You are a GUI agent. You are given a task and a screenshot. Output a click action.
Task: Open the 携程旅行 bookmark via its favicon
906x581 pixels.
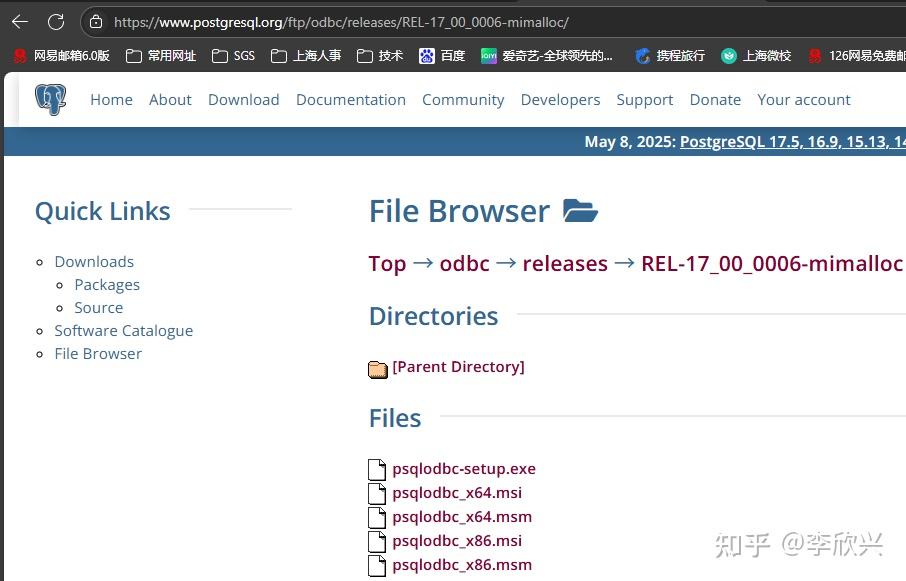[642, 57]
